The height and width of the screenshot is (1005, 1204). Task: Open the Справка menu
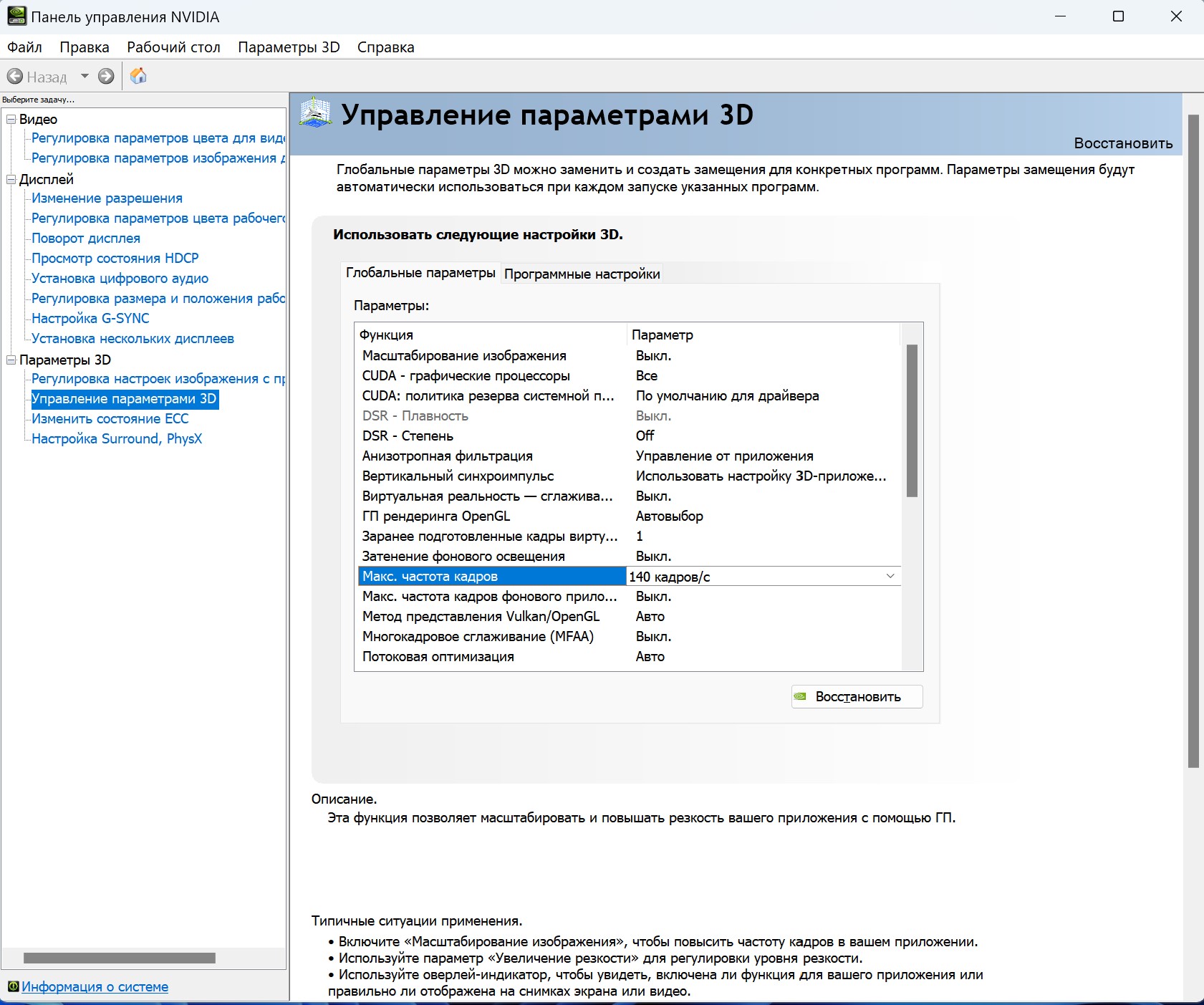[385, 47]
